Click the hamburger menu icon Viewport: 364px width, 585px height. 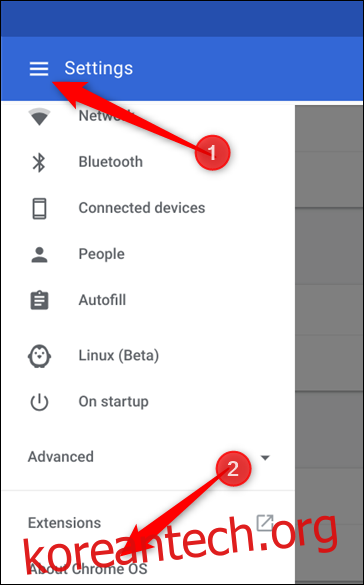pos(39,69)
